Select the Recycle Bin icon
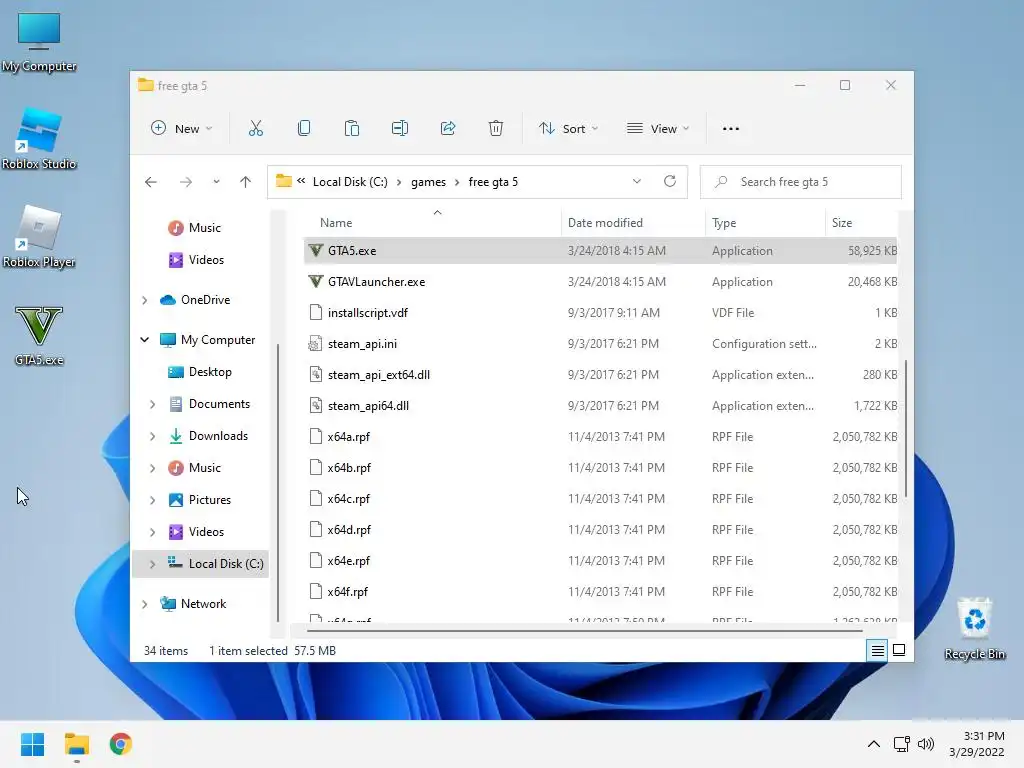Image resolution: width=1024 pixels, height=768 pixels. [974, 630]
